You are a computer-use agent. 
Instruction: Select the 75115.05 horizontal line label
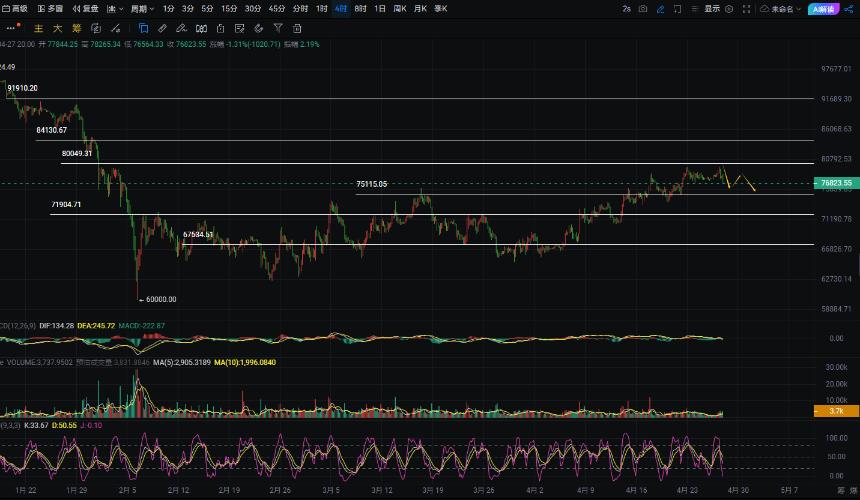[x=371, y=184]
